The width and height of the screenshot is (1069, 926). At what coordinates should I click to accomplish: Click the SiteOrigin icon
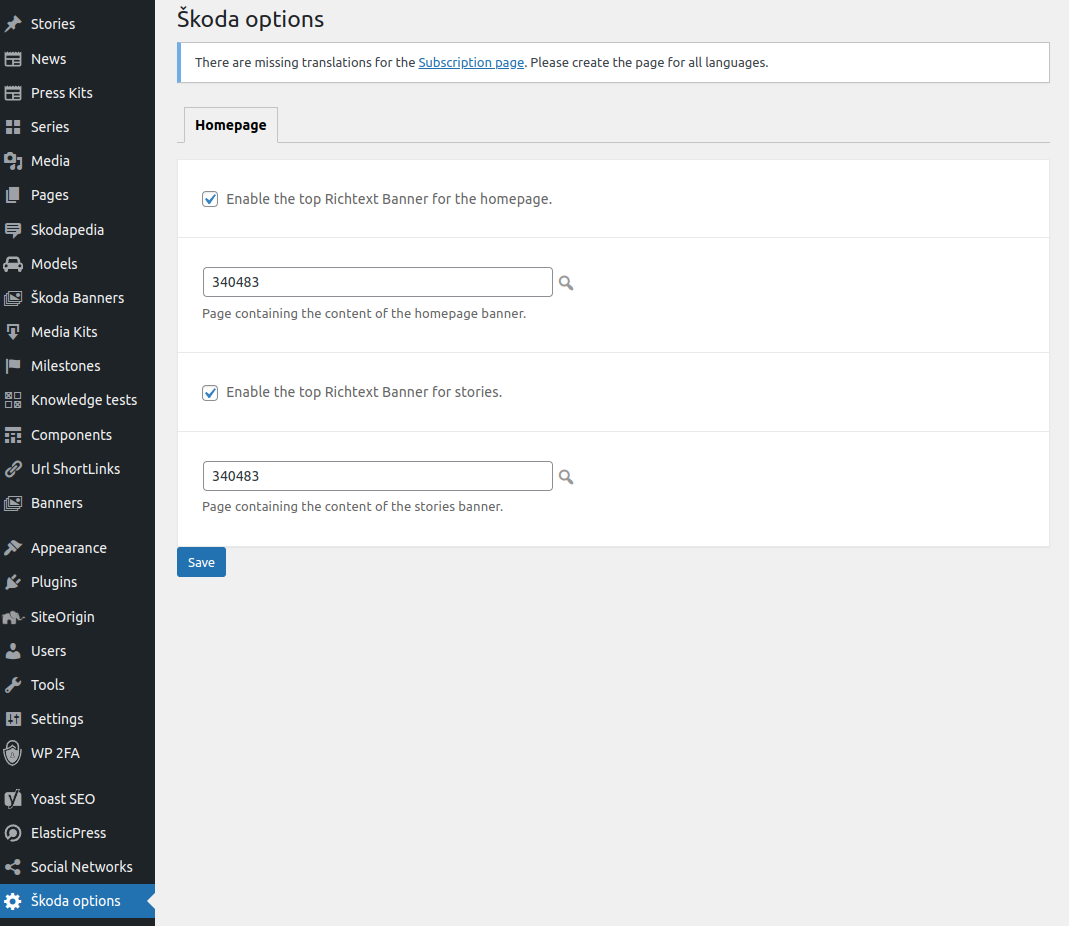click(13, 617)
